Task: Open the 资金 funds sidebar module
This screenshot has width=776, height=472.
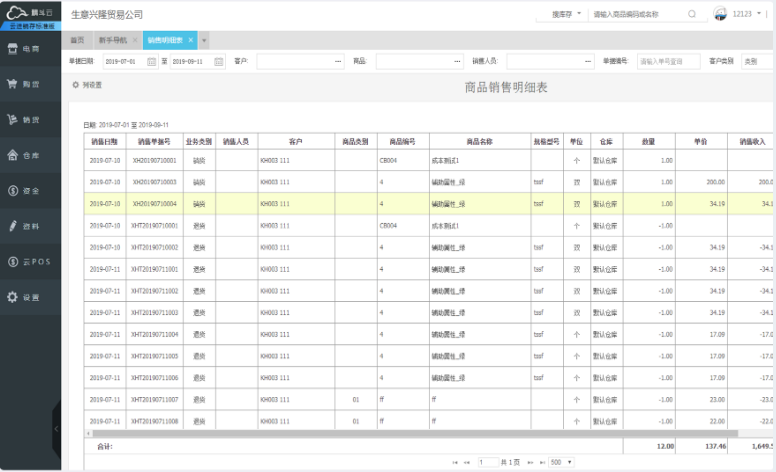Action: click(30, 191)
